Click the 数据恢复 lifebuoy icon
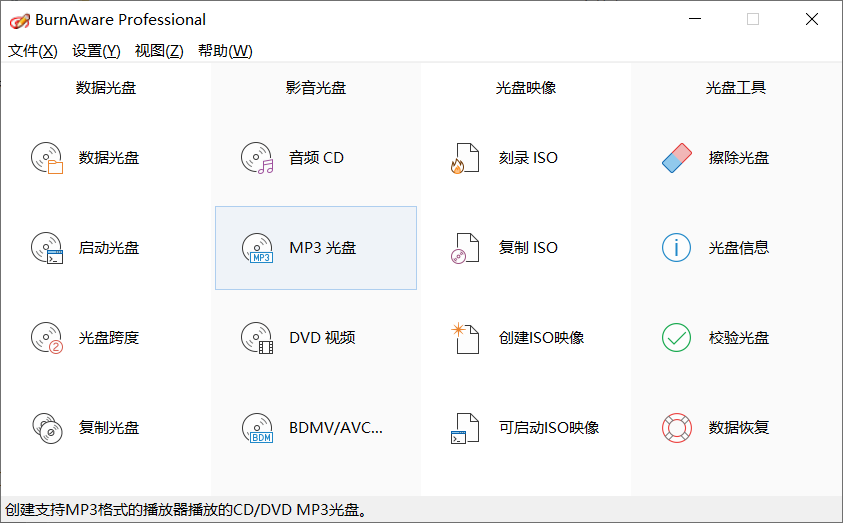Image resolution: width=843 pixels, height=523 pixels. (x=676, y=428)
